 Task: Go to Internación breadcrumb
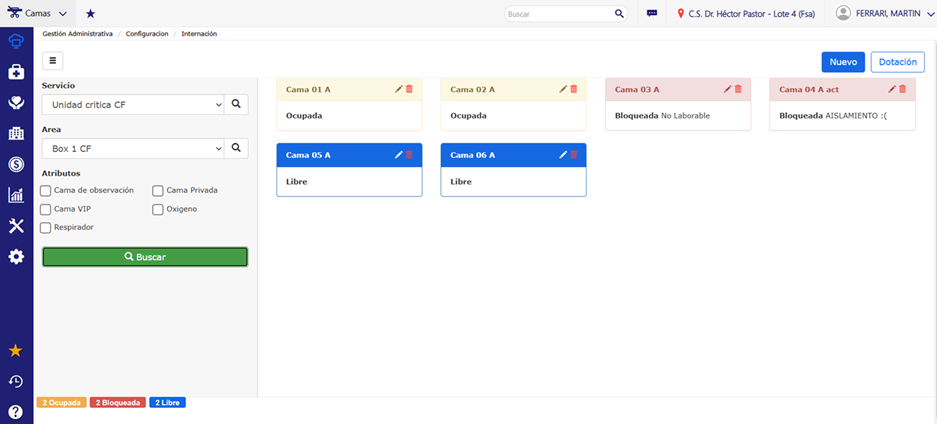pos(199,34)
